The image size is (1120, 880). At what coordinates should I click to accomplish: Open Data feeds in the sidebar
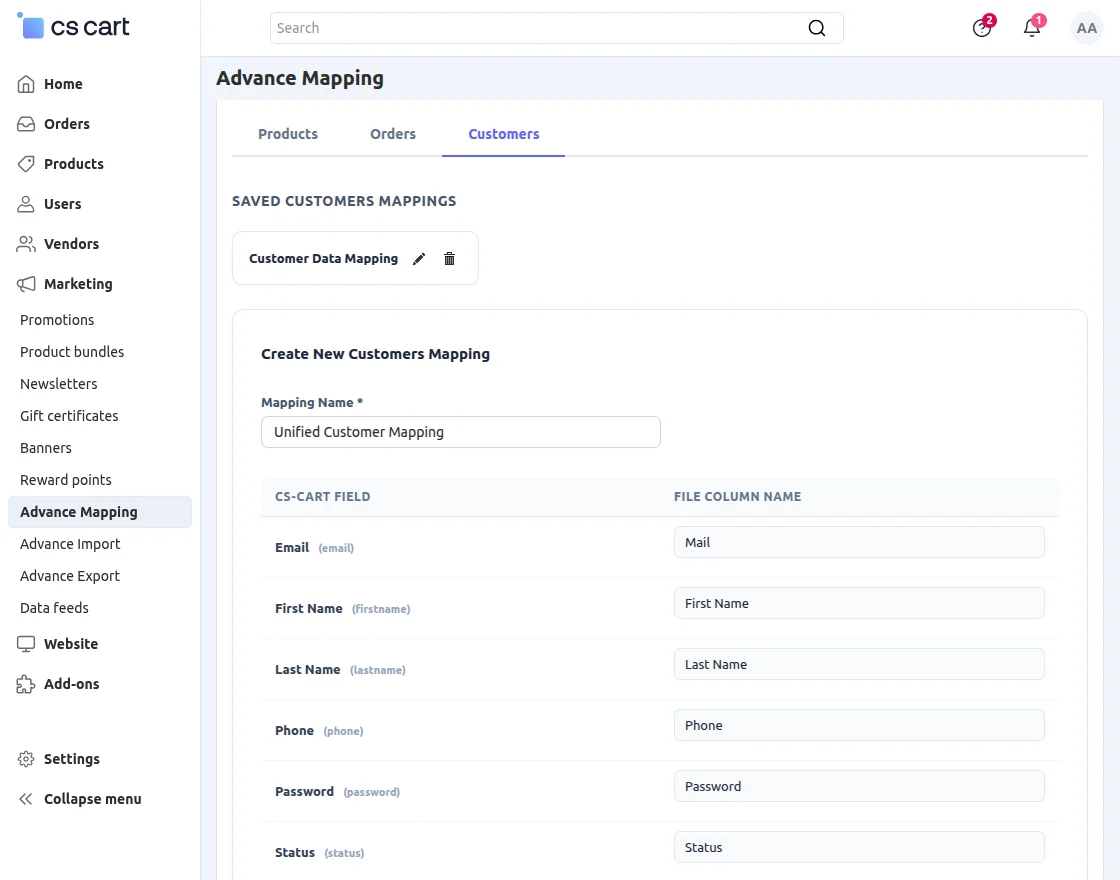[54, 609]
